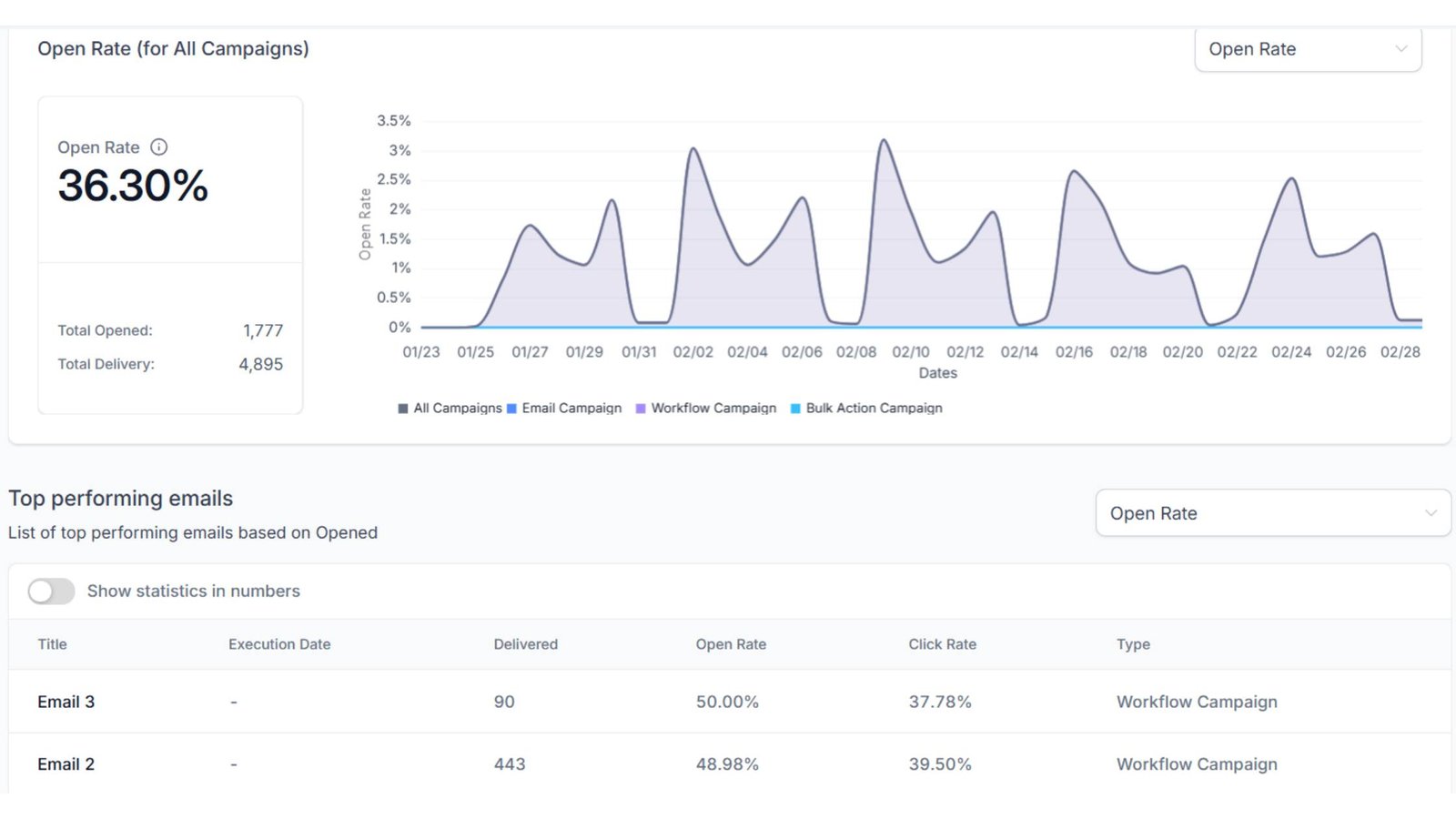Toggle the Workflow Campaign legend marker
Screen dimensions: 1456x819
(x=641, y=409)
